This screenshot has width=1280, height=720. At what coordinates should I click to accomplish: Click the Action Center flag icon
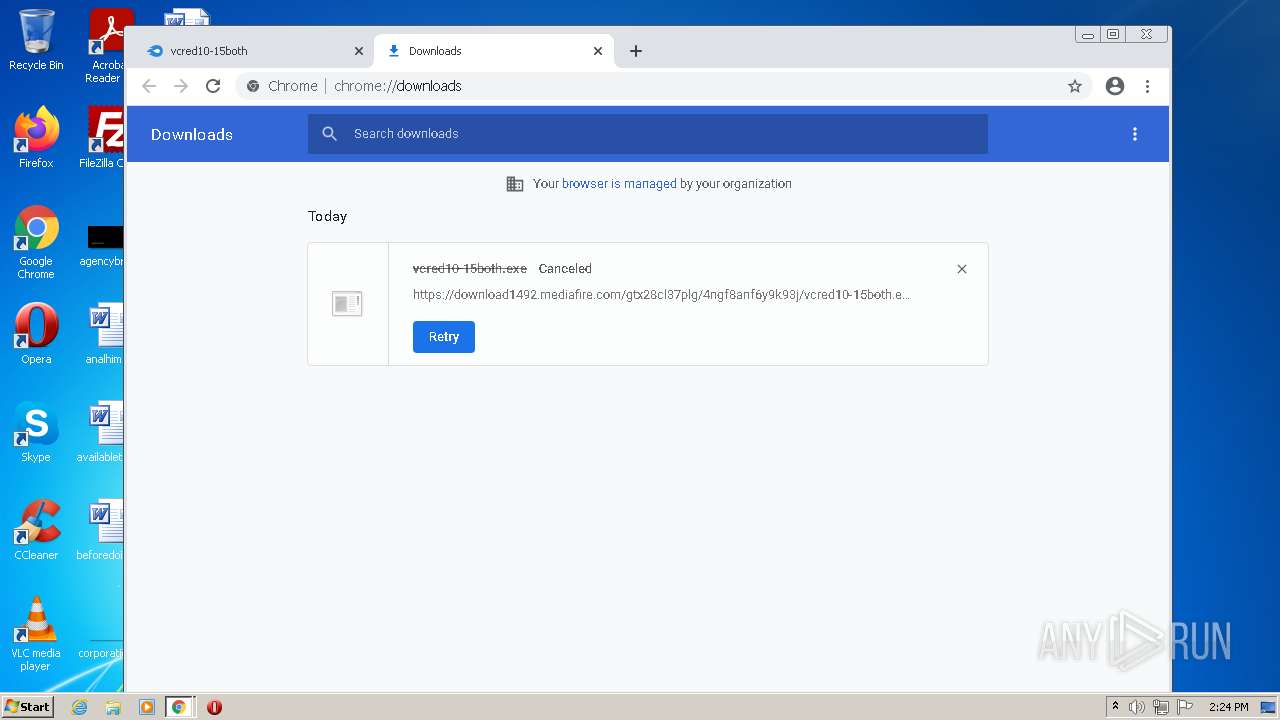tap(1183, 707)
